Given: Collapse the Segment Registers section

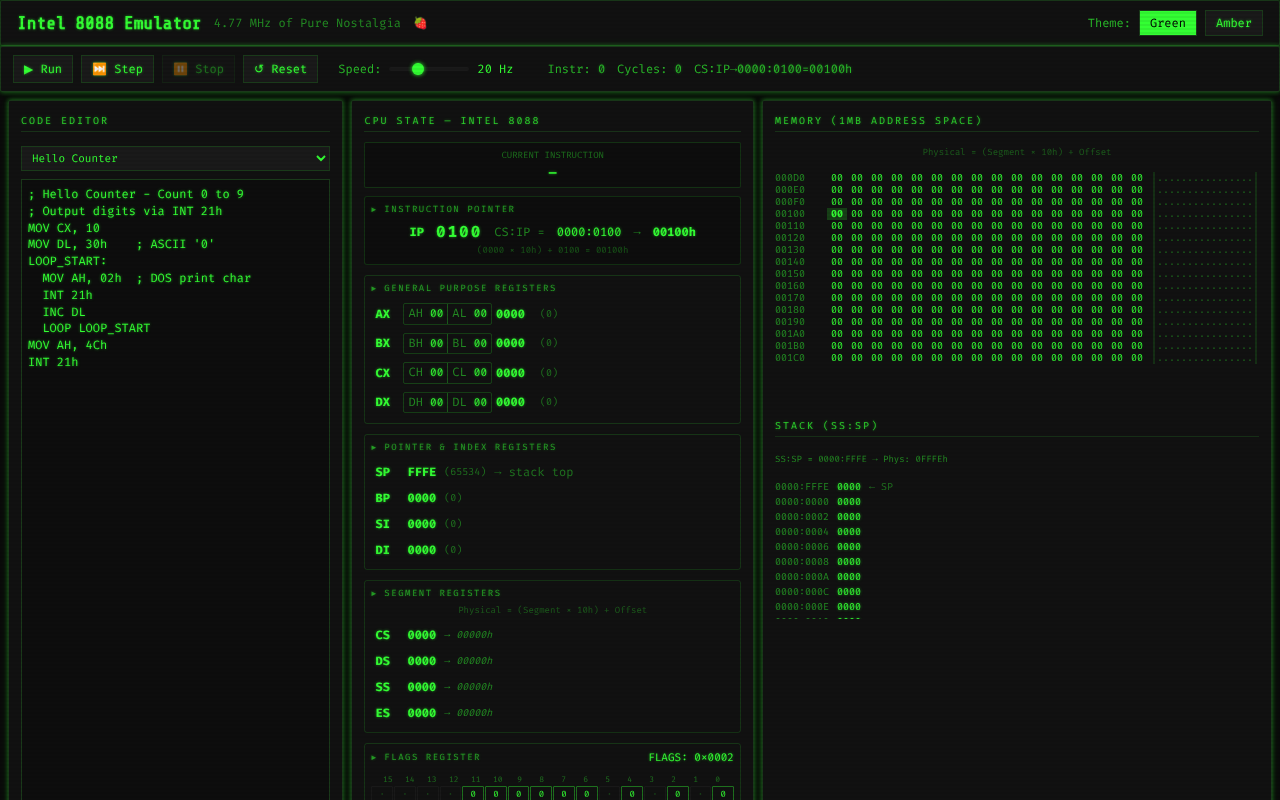Looking at the screenshot, I should (x=436, y=593).
